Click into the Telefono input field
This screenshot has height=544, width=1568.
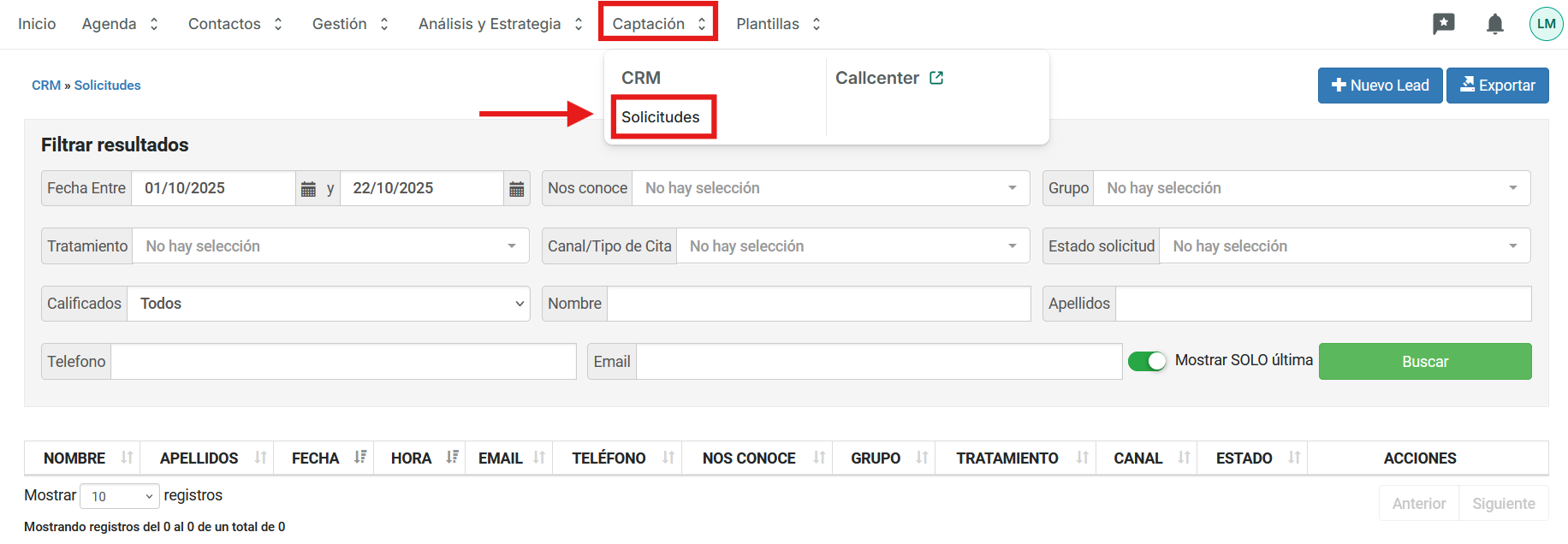point(342,362)
